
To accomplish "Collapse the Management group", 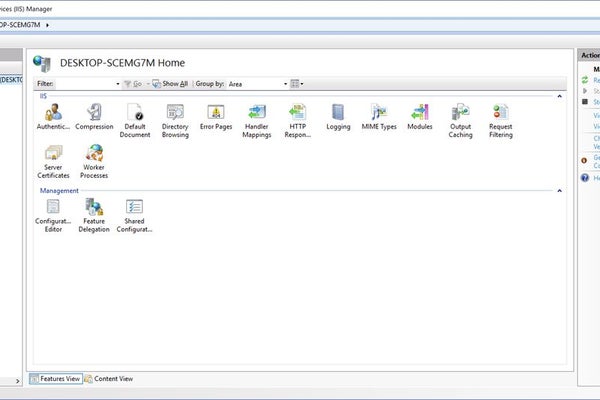I will [559, 191].
